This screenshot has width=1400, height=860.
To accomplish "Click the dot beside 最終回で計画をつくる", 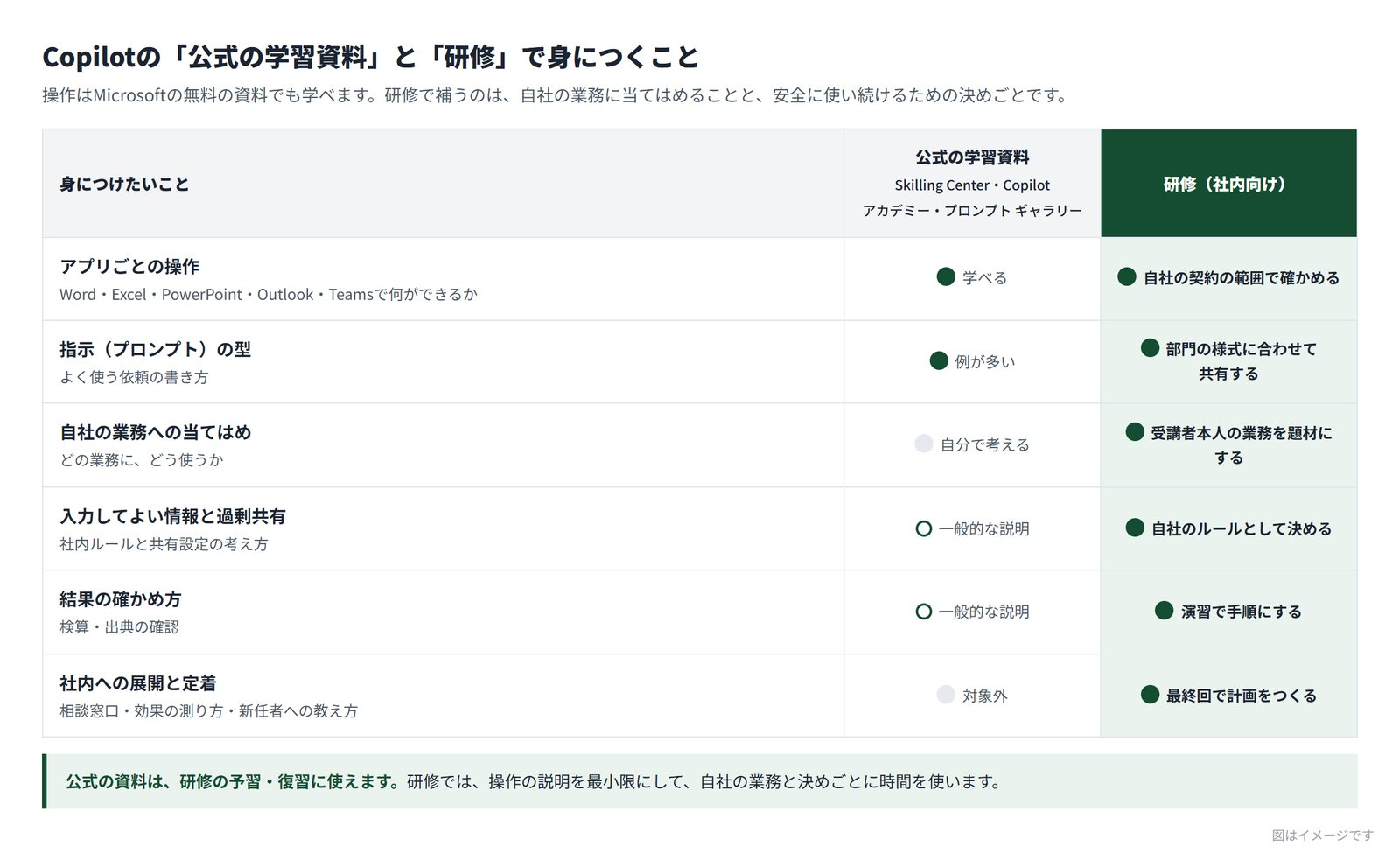I will [x=1151, y=695].
